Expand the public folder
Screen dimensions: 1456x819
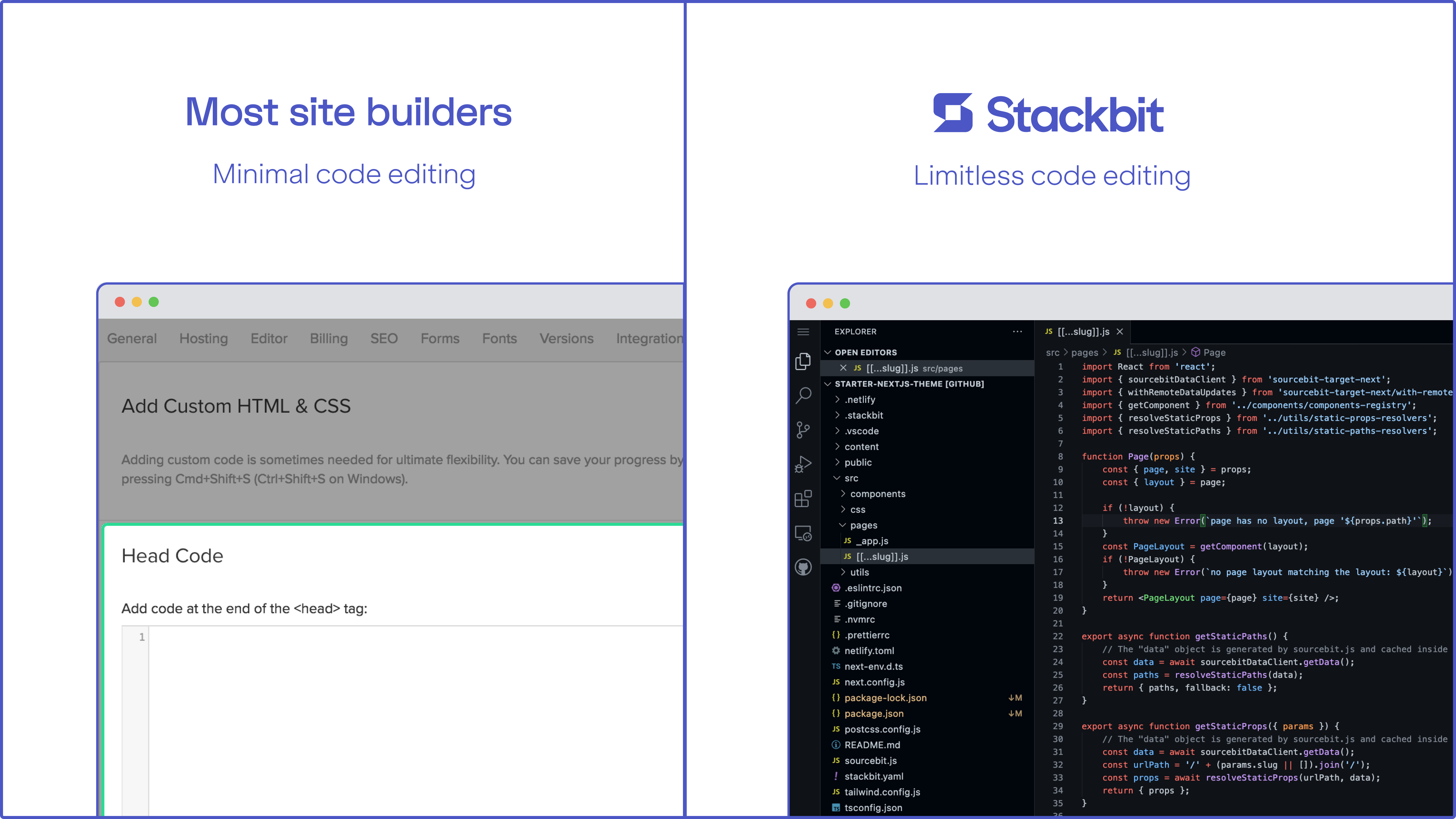(837, 462)
